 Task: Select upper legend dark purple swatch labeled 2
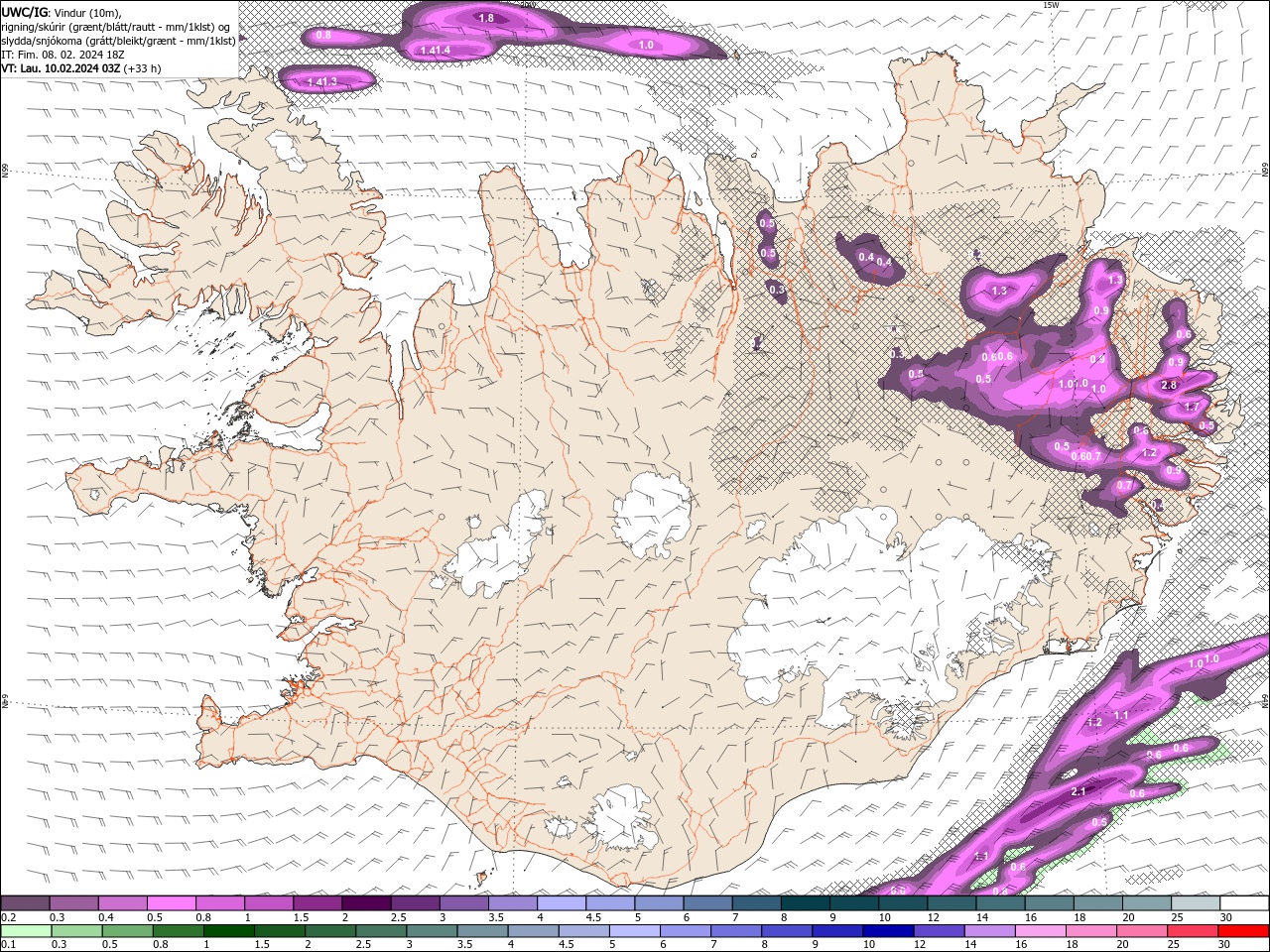tap(366, 903)
